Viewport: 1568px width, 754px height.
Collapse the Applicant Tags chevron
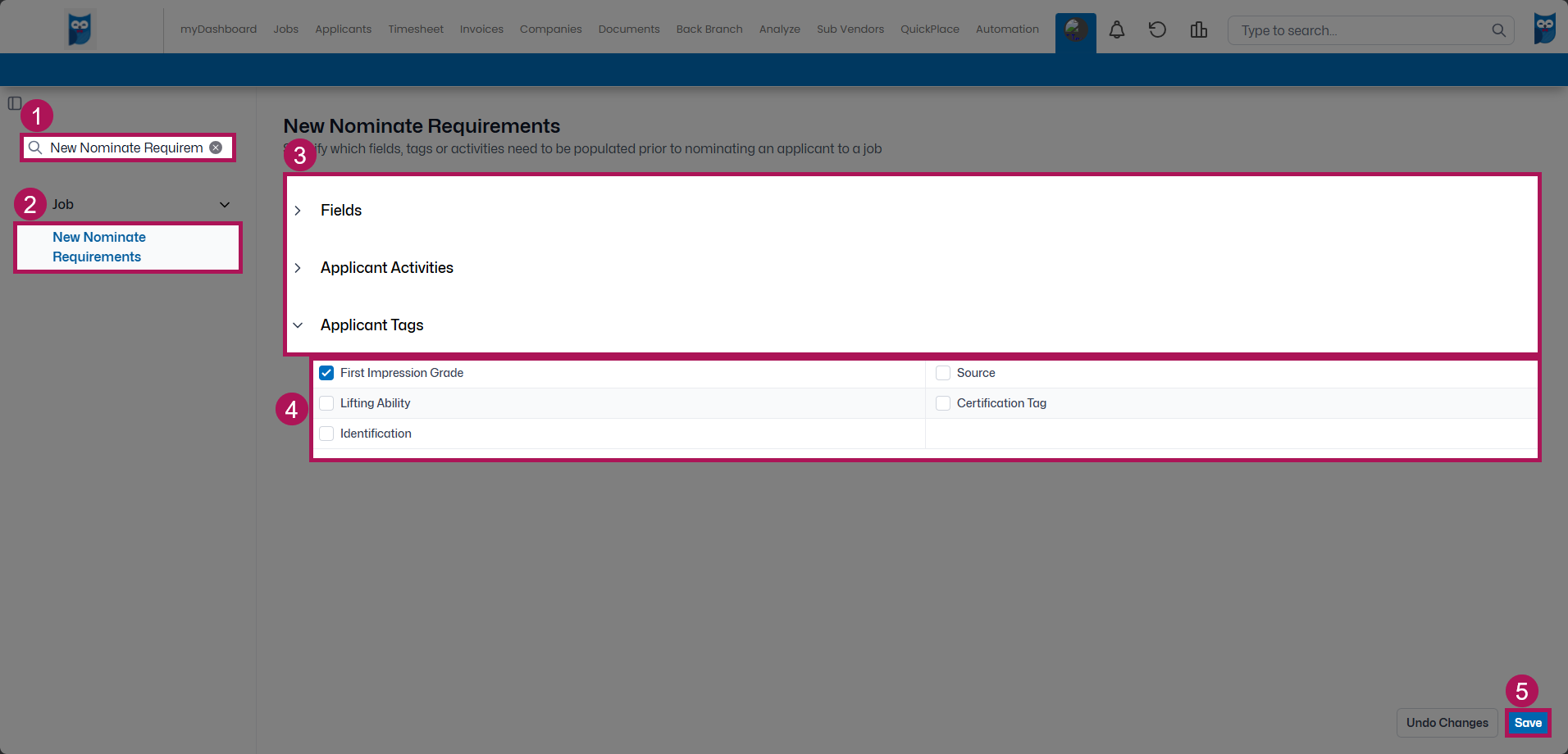(298, 325)
